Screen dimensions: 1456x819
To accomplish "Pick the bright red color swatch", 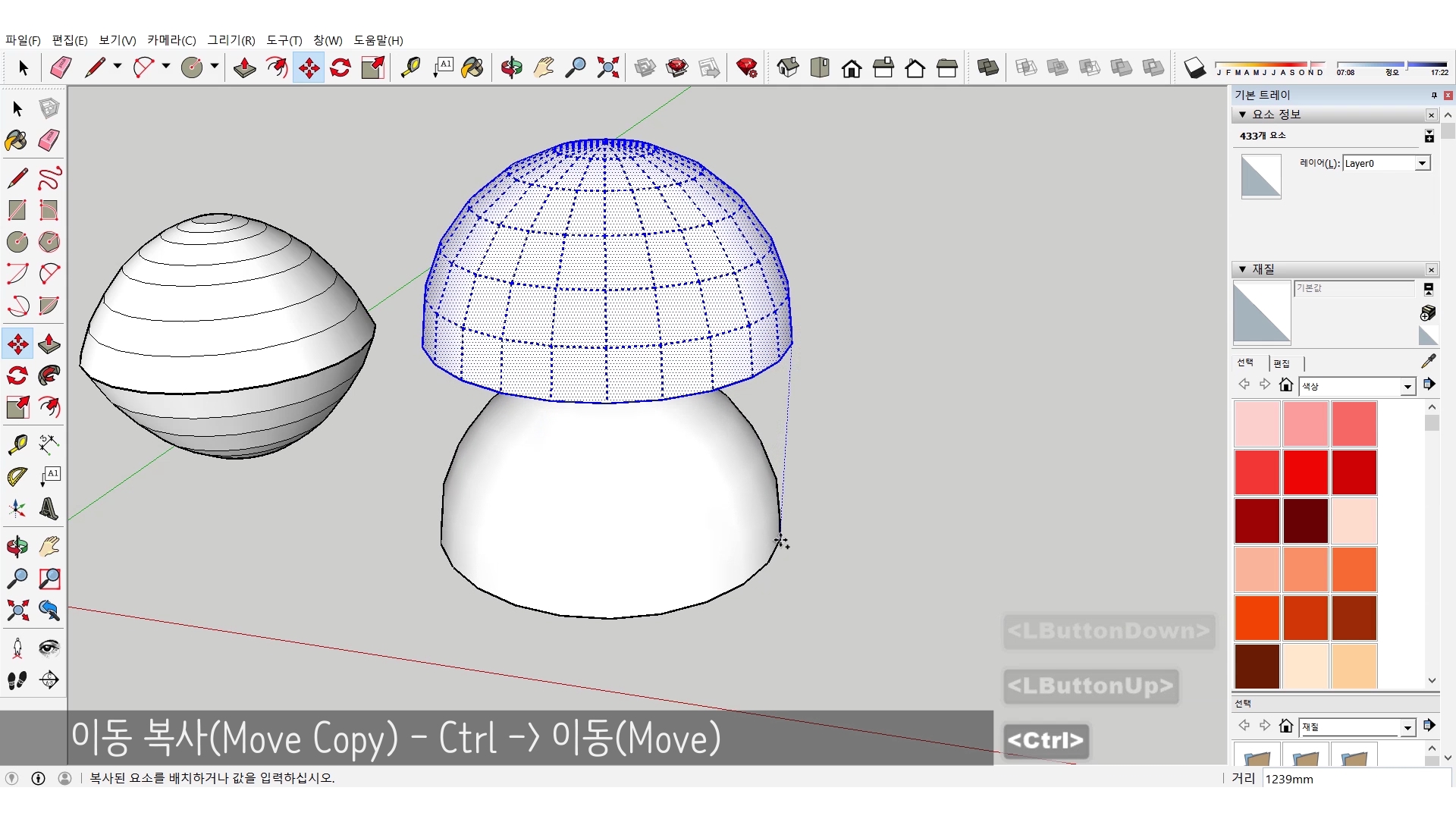I will coord(1305,472).
